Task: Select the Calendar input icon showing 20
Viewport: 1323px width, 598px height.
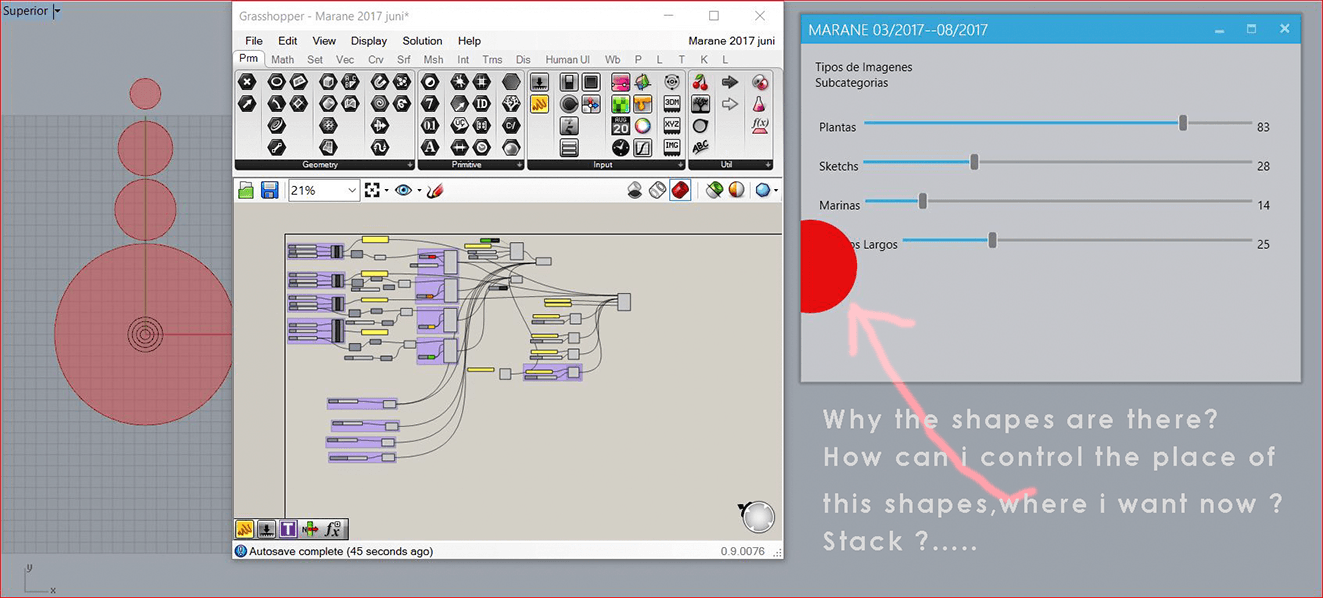Action: click(620, 126)
